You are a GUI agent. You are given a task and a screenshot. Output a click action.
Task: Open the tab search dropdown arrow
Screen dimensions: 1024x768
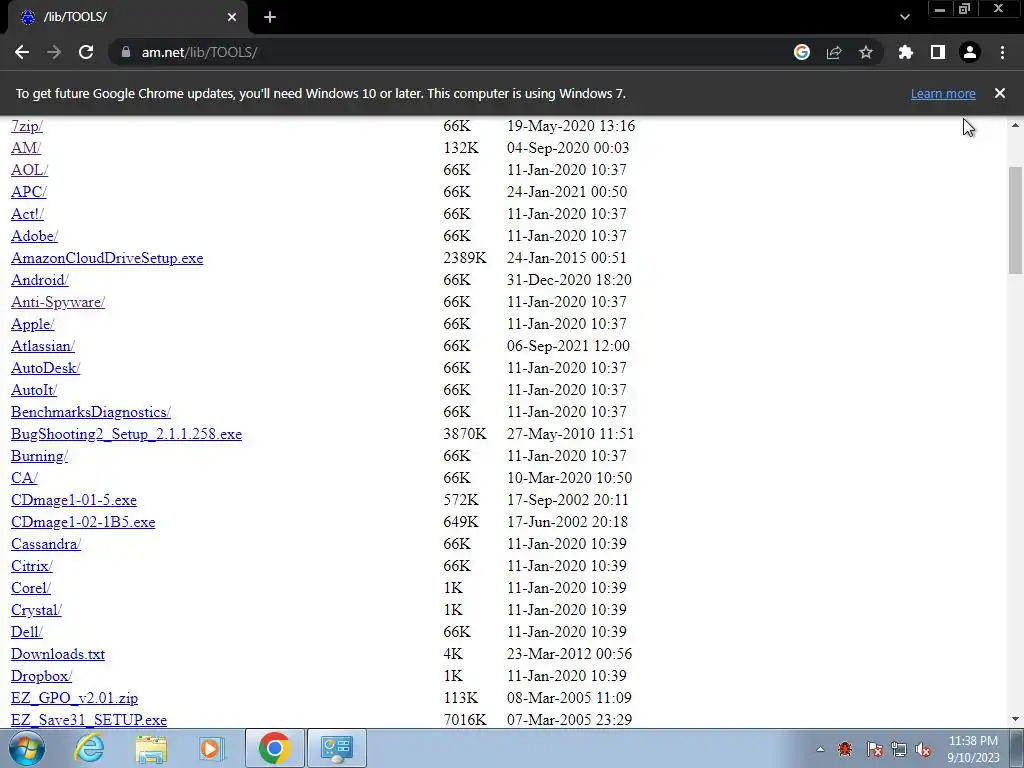click(904, 17)
